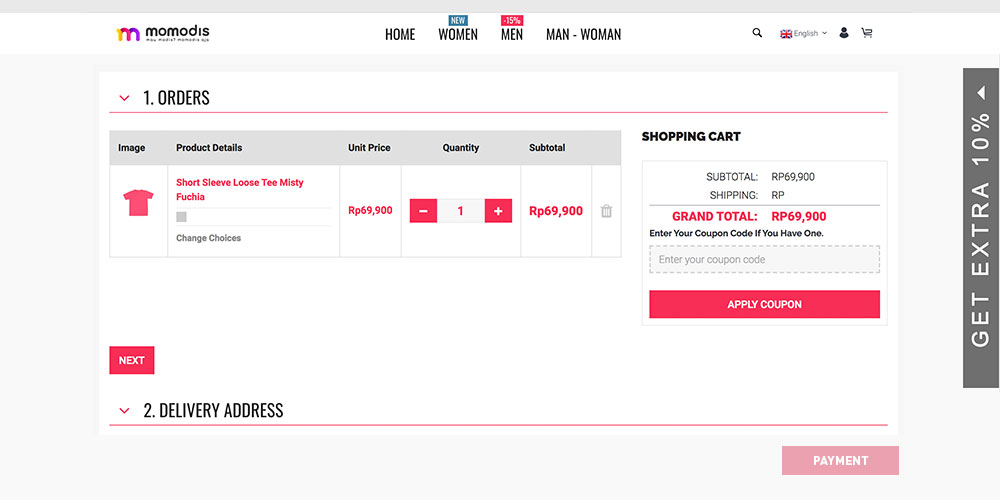The height and width of the screenshot is (500, 1000).
Task: Expand the Get Extra 10% side panel
Action: 981,228
